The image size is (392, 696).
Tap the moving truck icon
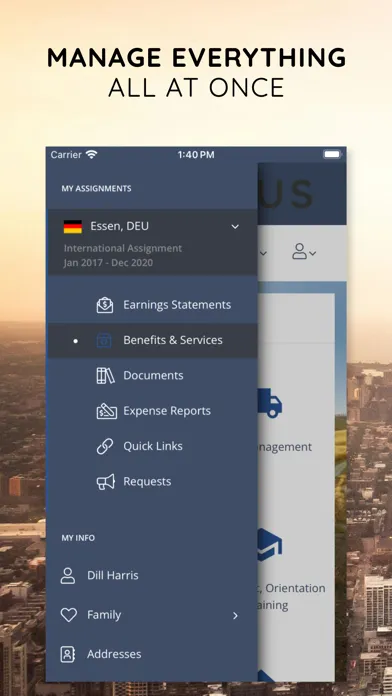tap(269, 403)
